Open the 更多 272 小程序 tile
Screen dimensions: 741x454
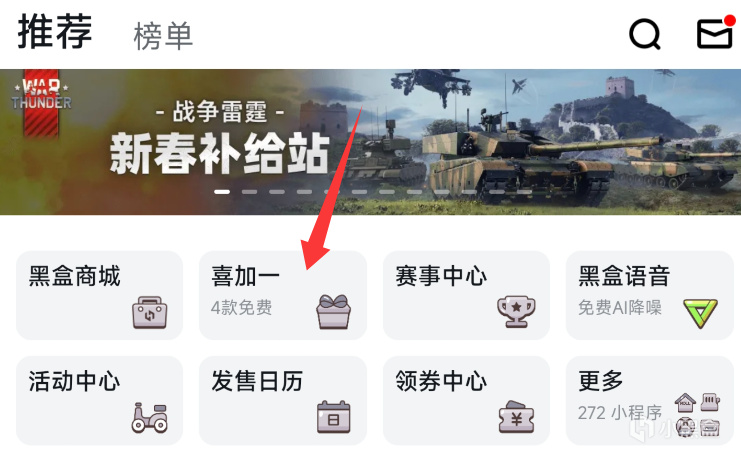649,400
